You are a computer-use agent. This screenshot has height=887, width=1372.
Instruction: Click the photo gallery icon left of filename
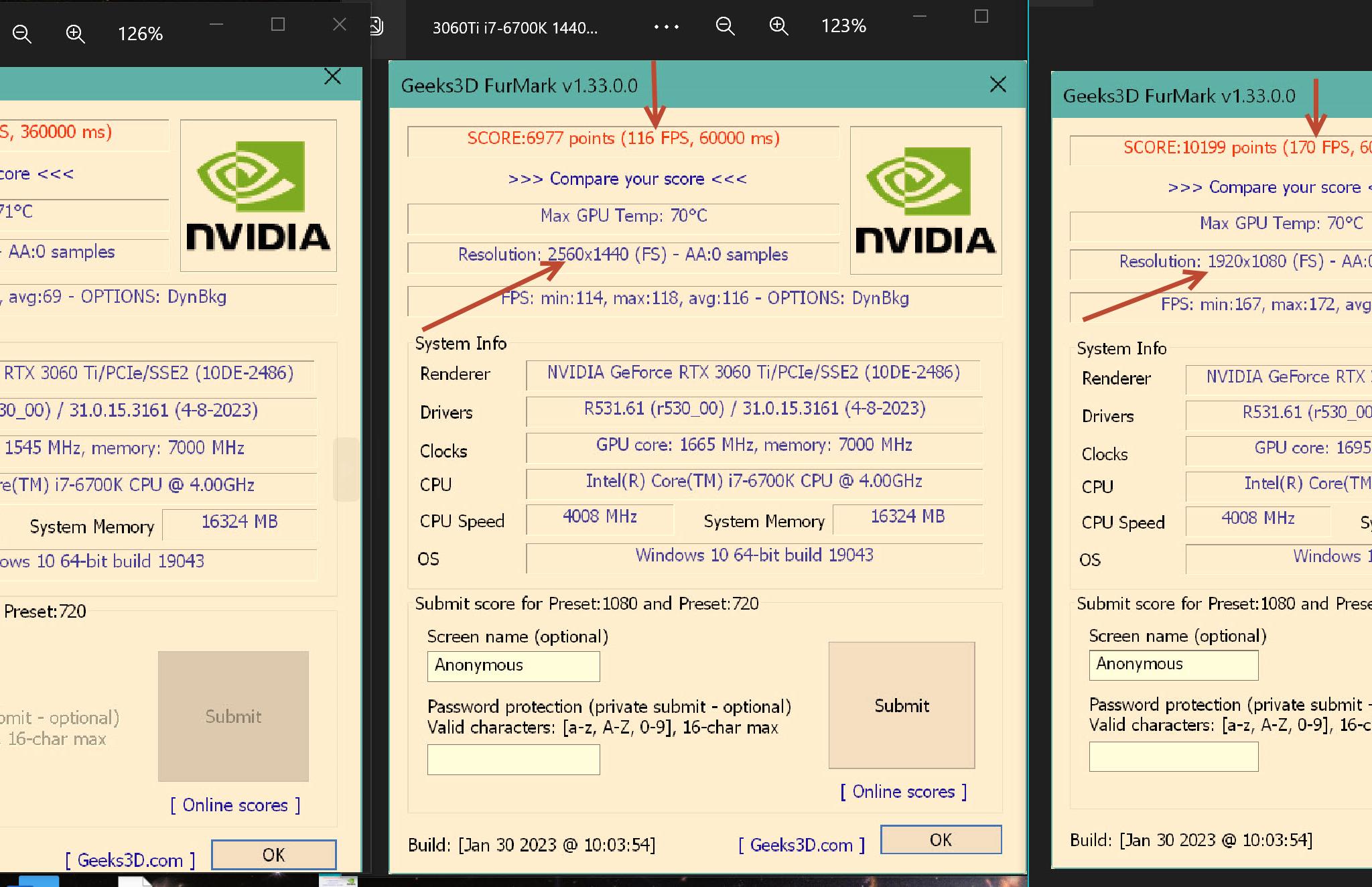pos(376,27)
